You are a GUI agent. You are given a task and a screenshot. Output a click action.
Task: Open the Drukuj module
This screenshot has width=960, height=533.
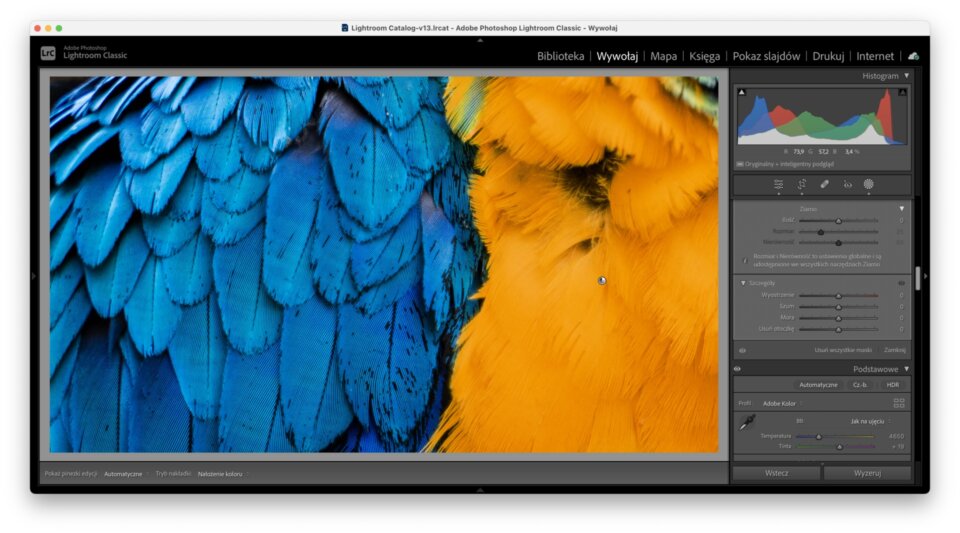(828, 56)
